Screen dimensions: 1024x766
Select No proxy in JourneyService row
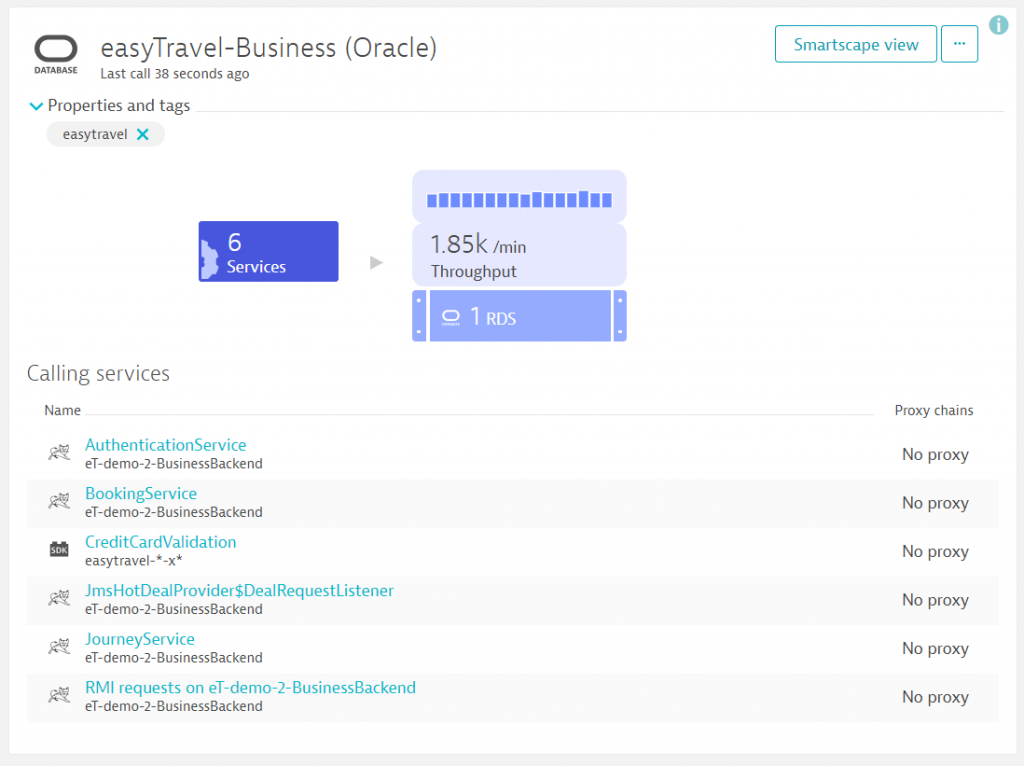935,649
